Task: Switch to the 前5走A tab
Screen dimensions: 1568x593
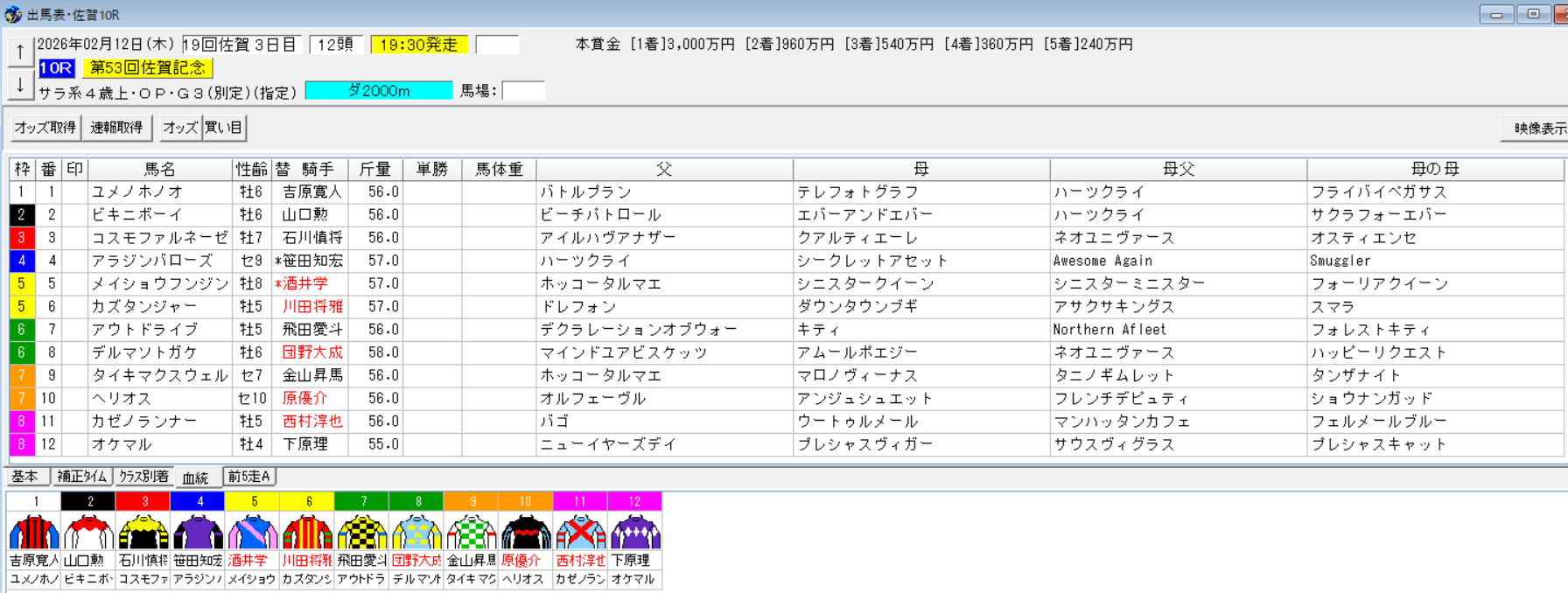Action: tap(249, 477)
